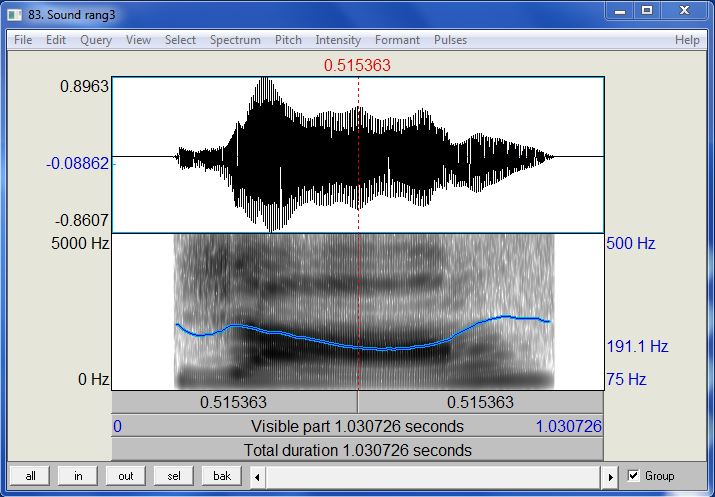This screenshot has width=715, height=497.
Task: Click the scrollbar left arrow
Action: (x=257, y=477)
